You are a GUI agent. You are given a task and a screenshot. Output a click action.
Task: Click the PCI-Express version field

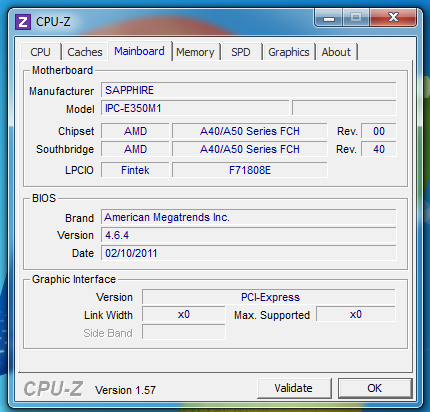coord(269,297)
